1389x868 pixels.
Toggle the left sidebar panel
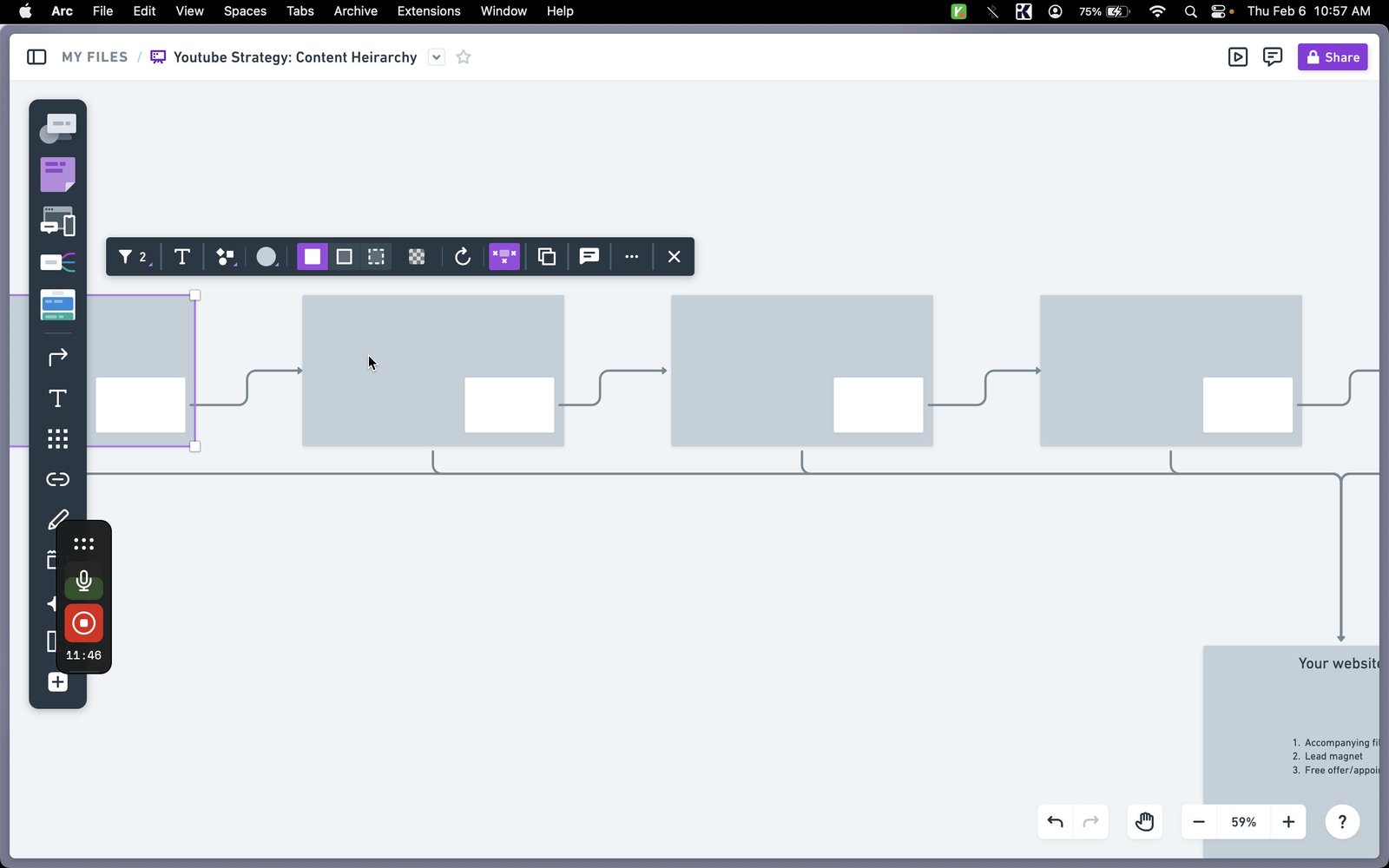[36, 57]
